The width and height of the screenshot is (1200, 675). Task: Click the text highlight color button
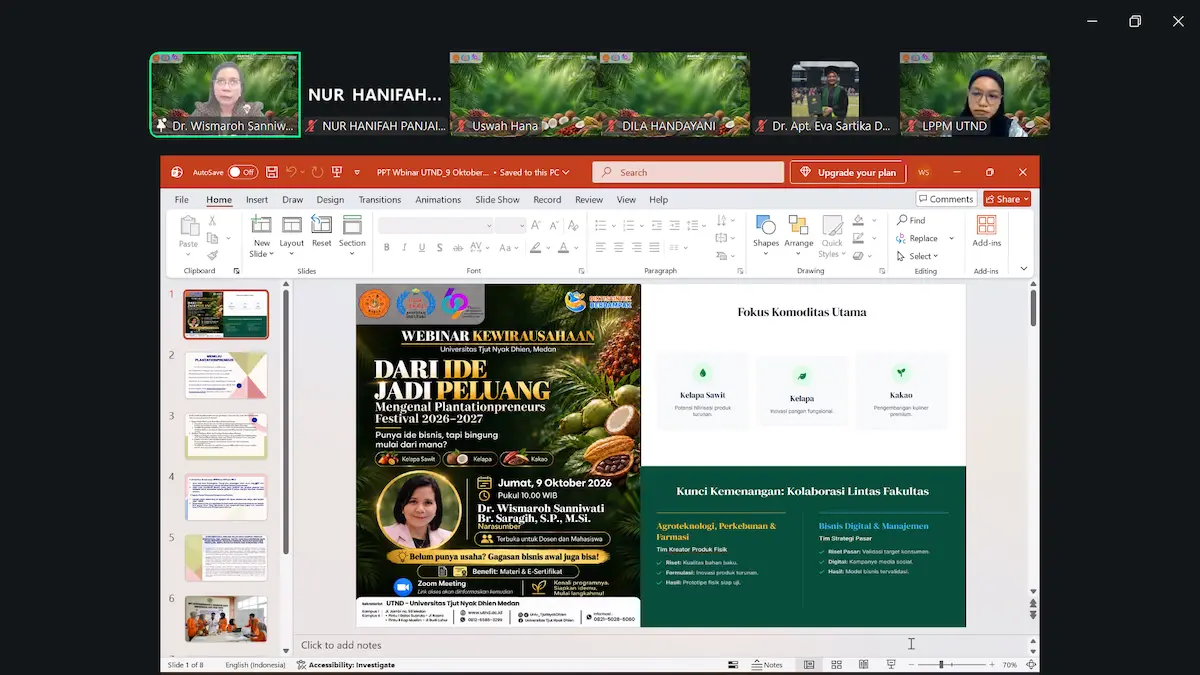(x=537, y=248)
